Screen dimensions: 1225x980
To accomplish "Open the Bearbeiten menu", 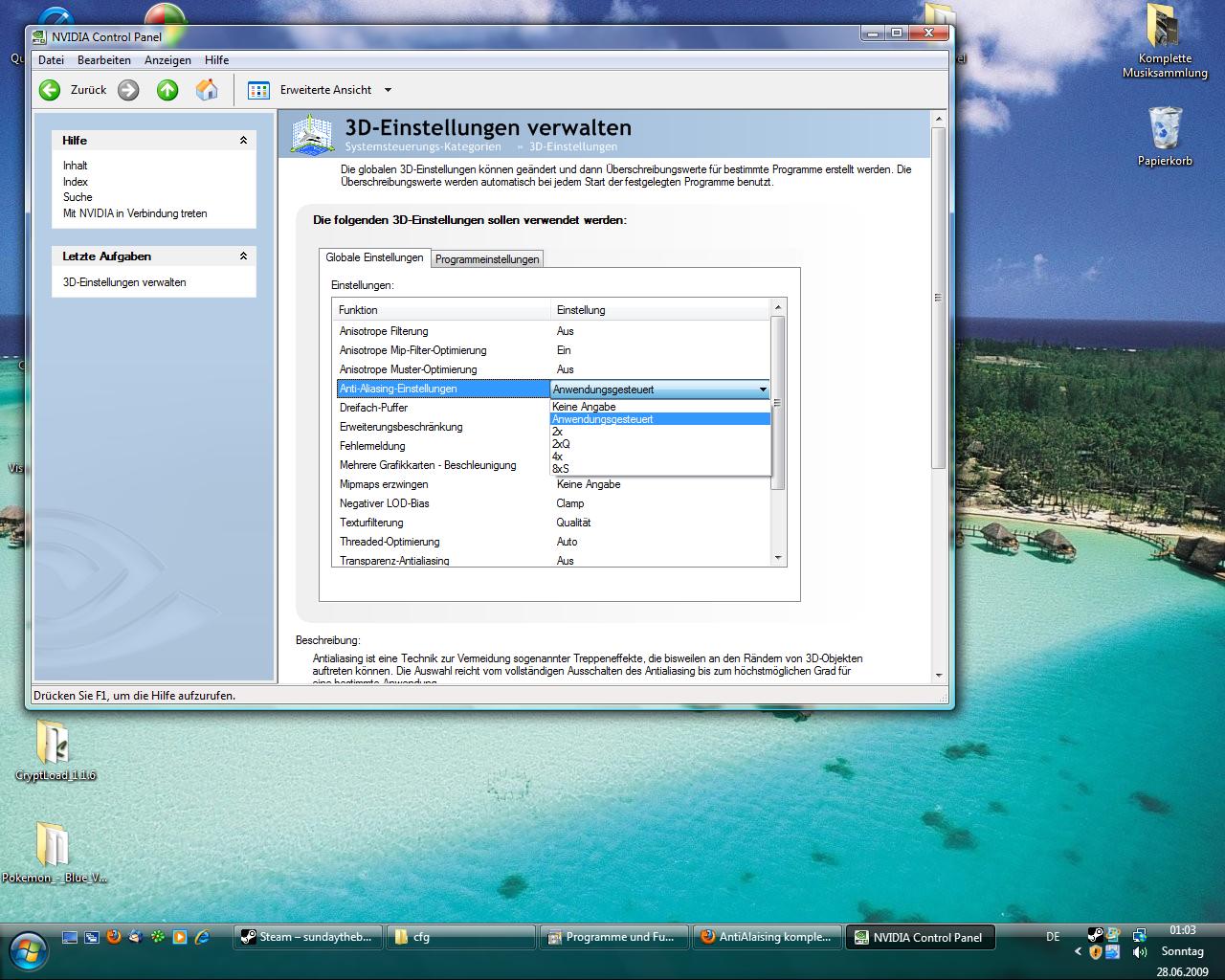I will [104, 59].
